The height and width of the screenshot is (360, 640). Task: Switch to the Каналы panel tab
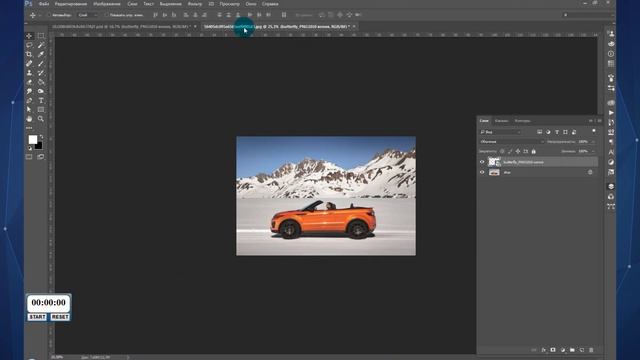[x=502, y=121]
